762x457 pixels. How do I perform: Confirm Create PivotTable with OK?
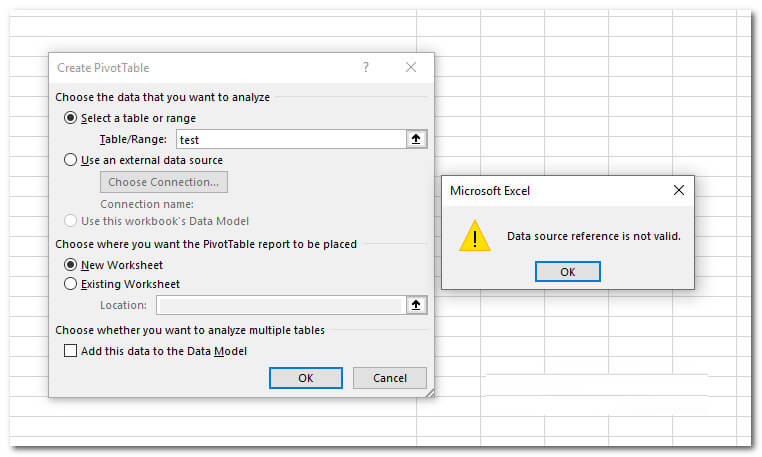pyautogui.click(x=306, y=378)
